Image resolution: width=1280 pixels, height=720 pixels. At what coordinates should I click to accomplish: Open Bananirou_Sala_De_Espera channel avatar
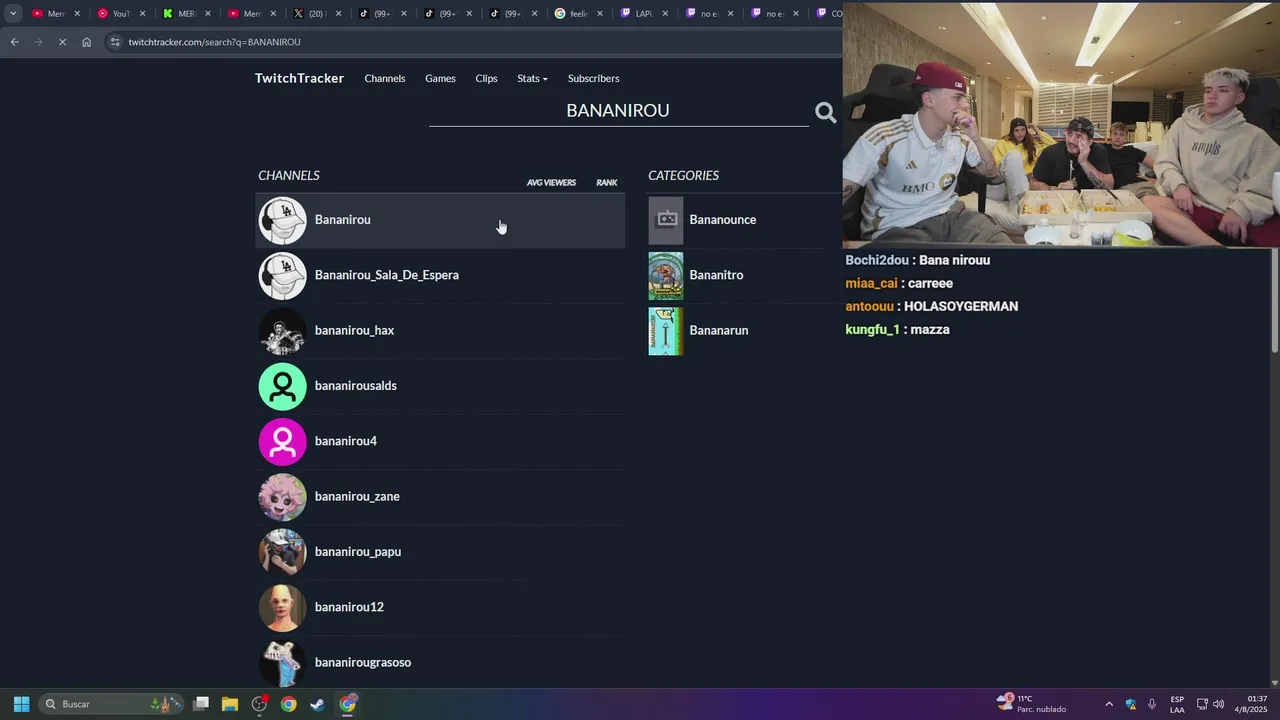tap(283, 275)
